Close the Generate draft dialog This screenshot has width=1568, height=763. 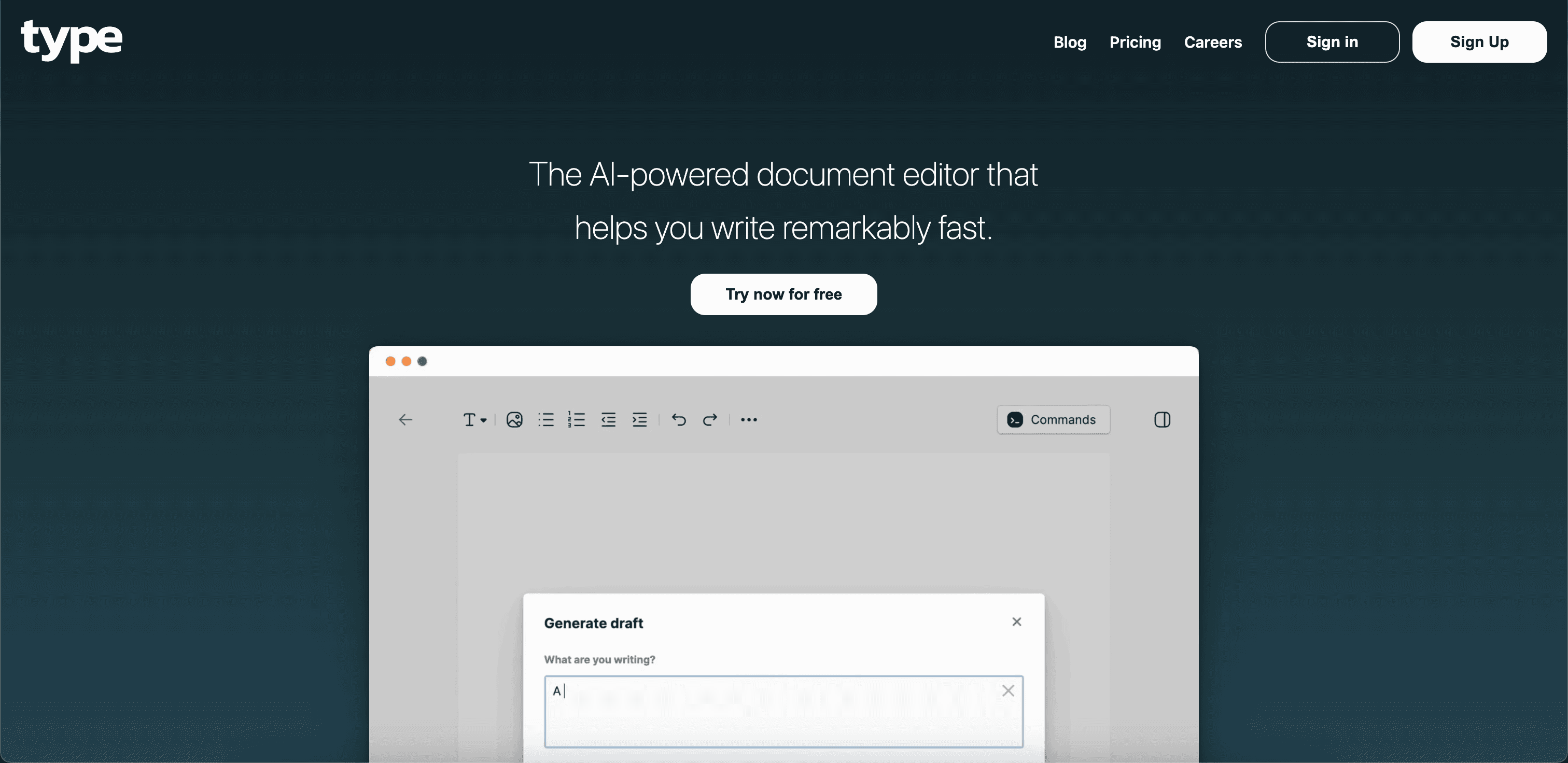click(x=1016, y=622)
